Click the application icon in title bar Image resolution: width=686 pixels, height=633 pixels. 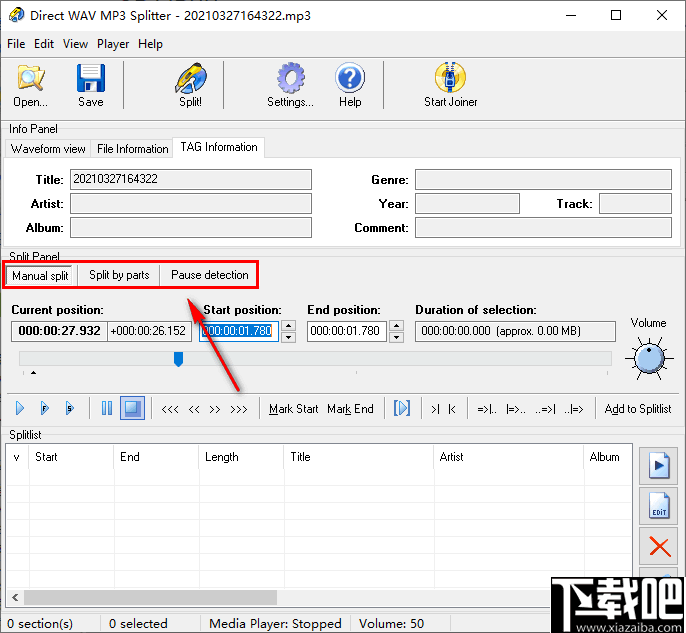pos(16,15)
